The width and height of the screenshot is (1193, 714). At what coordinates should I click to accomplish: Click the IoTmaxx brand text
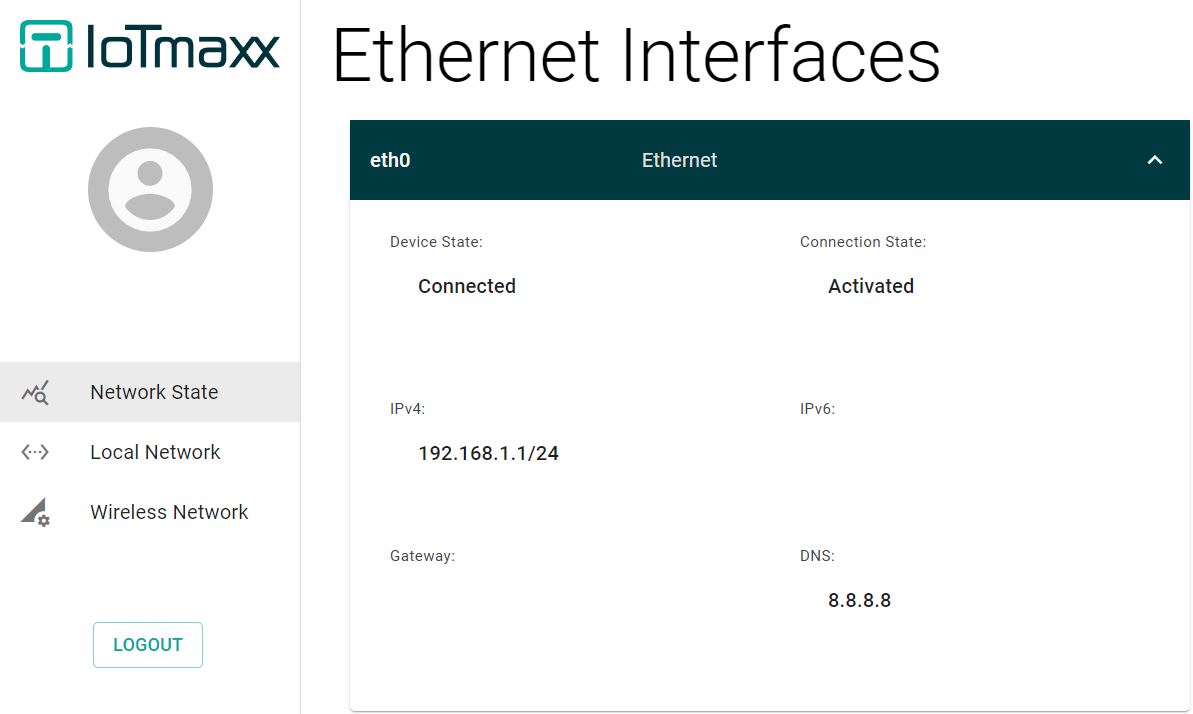(183, 47)
